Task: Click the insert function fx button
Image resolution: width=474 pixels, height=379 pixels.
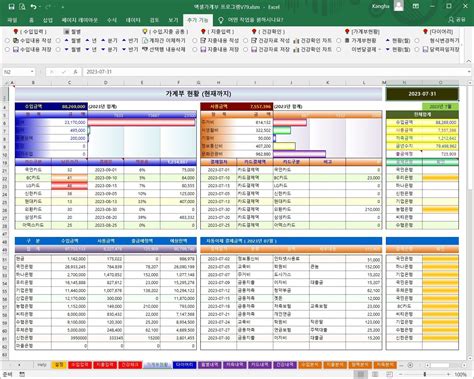Action: click(x=76, y=72)
